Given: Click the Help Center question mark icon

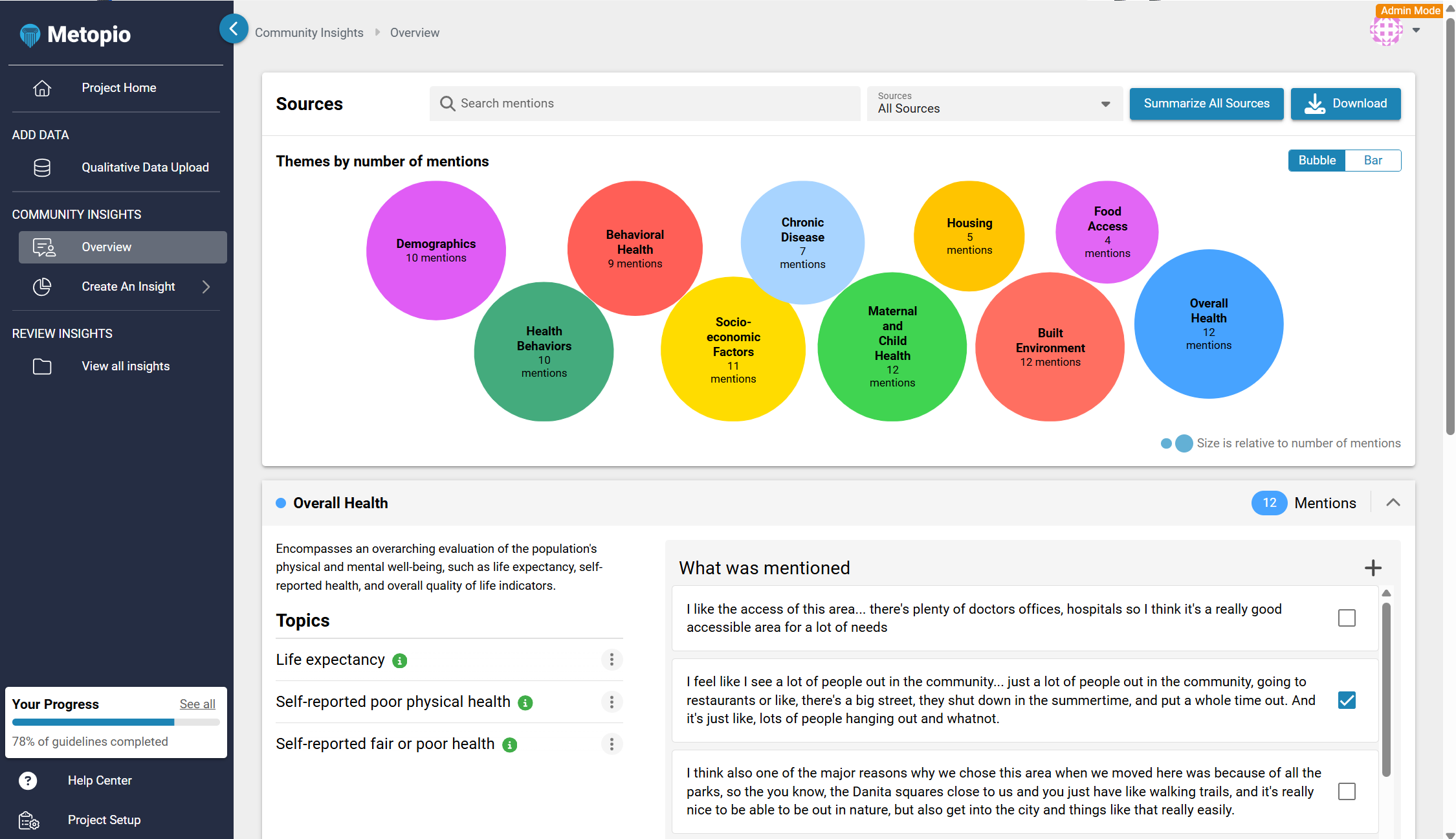Looking at the screenshot, I should [x=28, y=781].
